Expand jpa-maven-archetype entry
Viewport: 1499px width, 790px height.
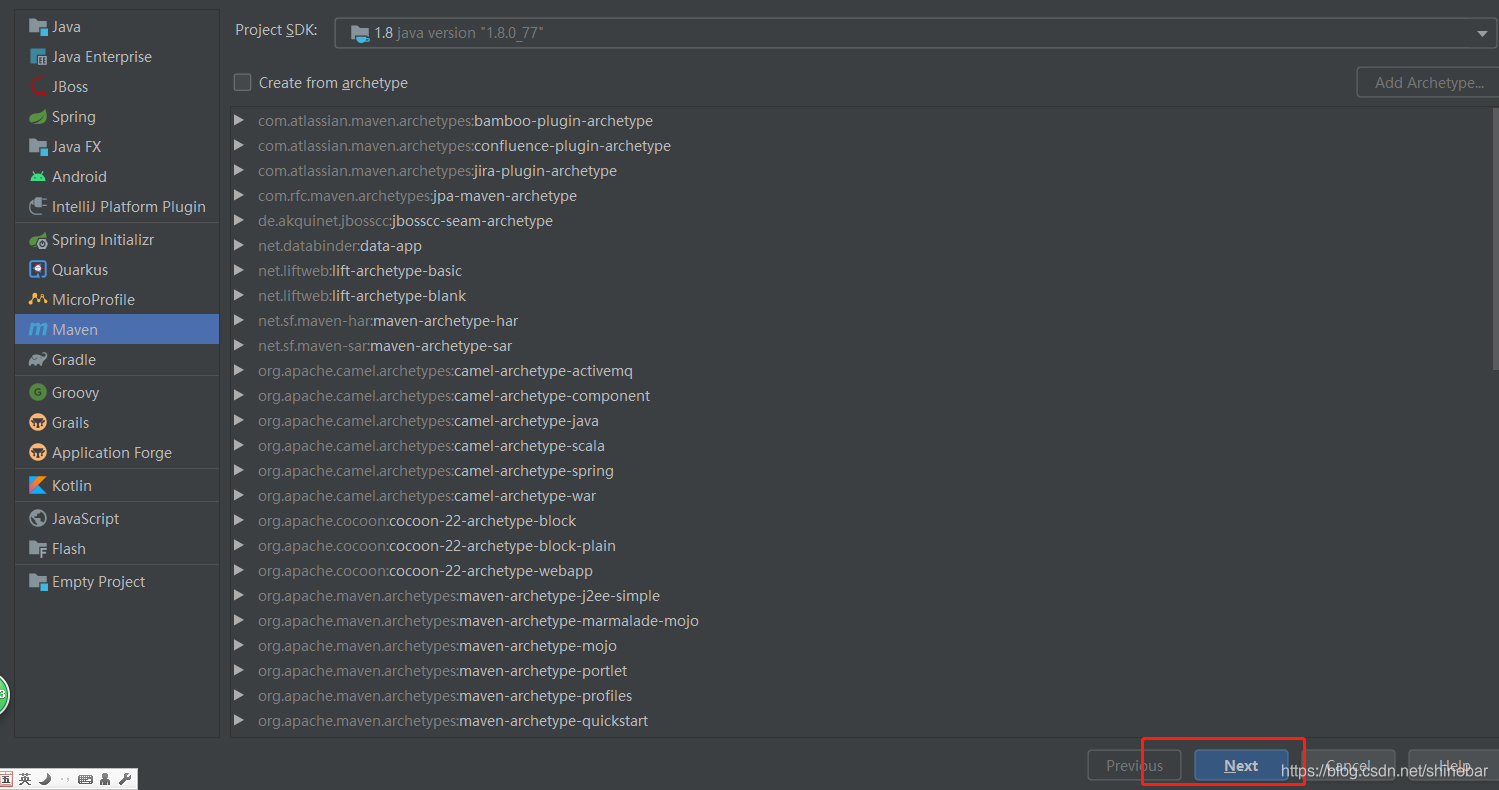click(239, 196)
